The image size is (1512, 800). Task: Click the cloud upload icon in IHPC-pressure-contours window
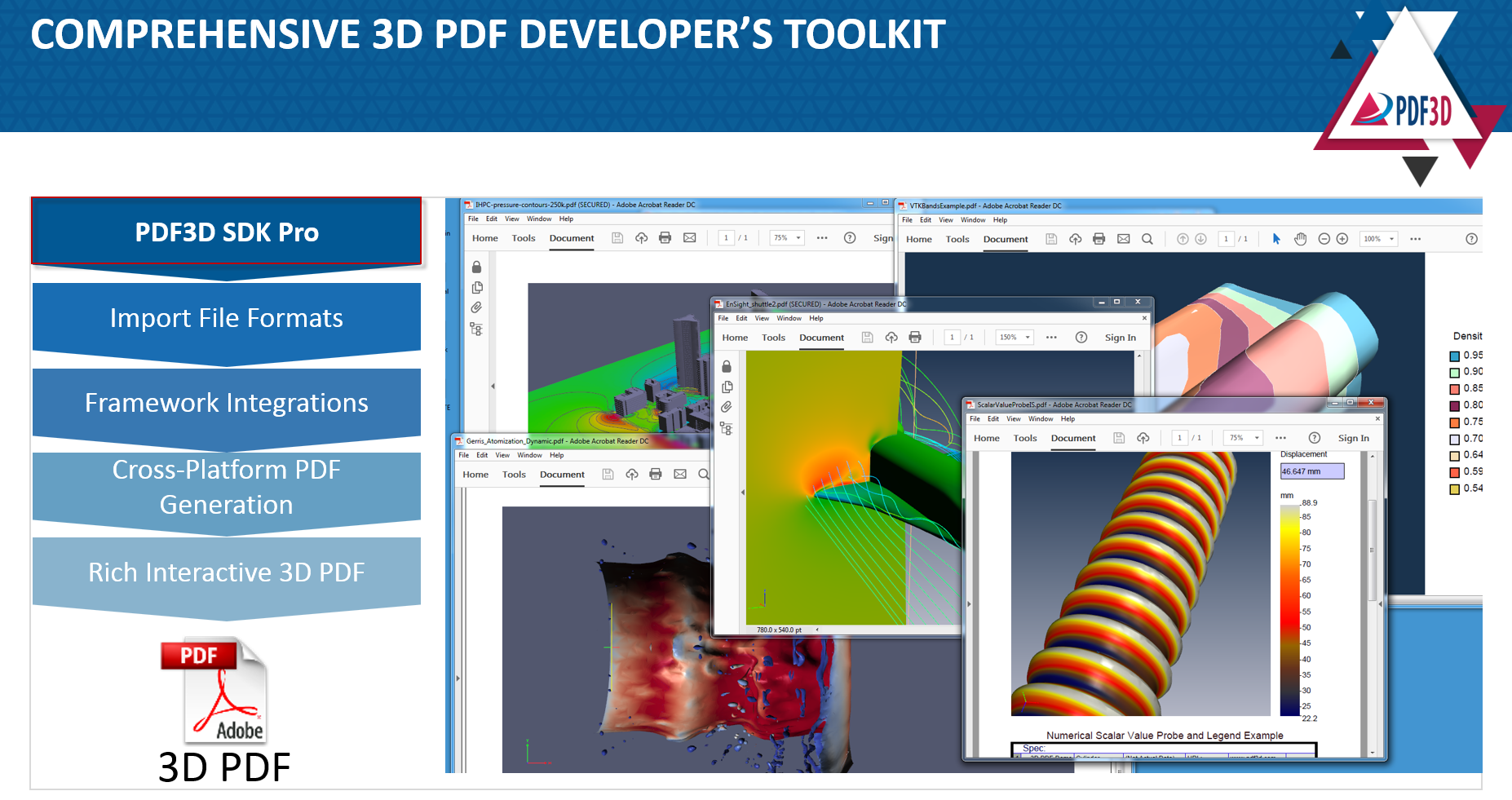click(x=642, y=238)
